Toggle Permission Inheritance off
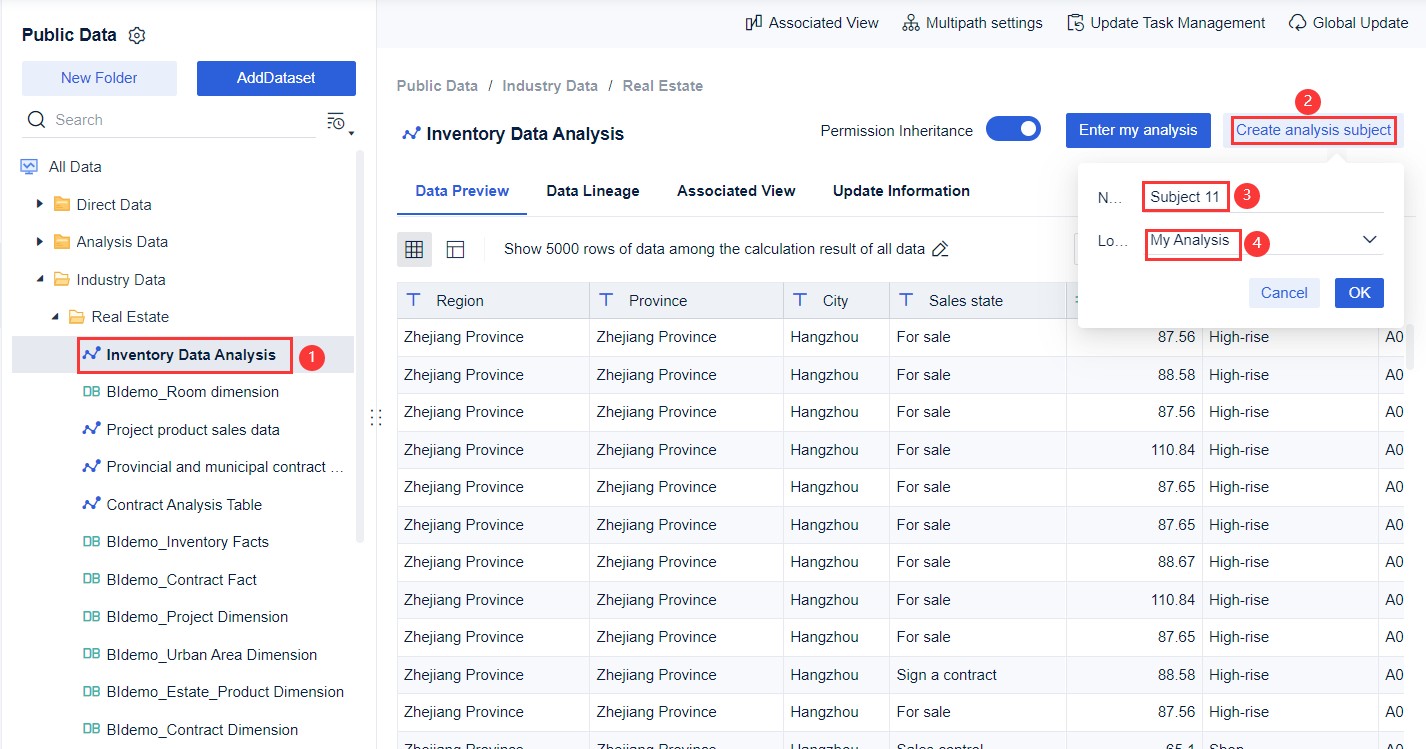This screenshot has height=749, width=1426. pyautogui.click(x=1013, y=129)
